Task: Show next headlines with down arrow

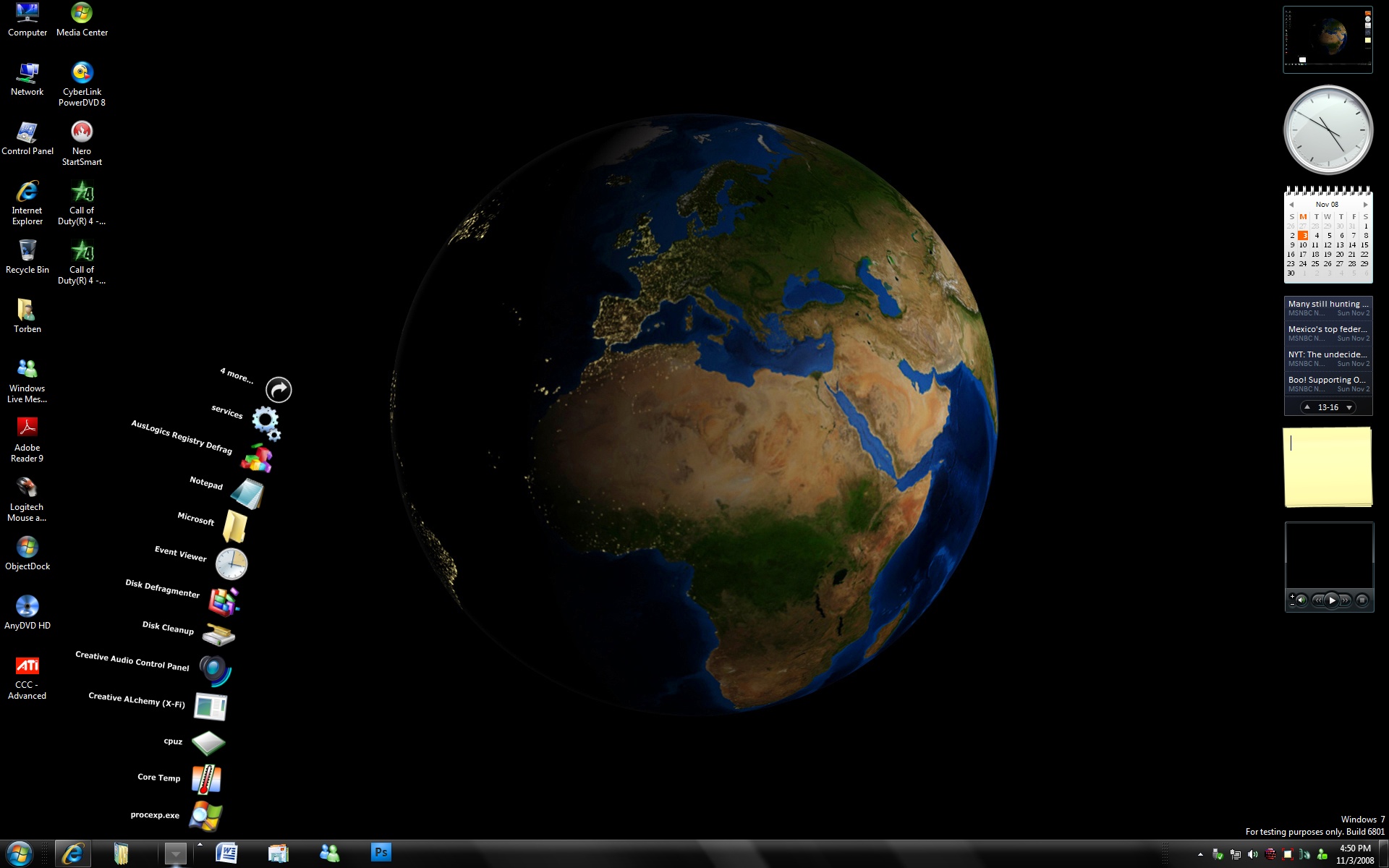Action: [1348, 407]
